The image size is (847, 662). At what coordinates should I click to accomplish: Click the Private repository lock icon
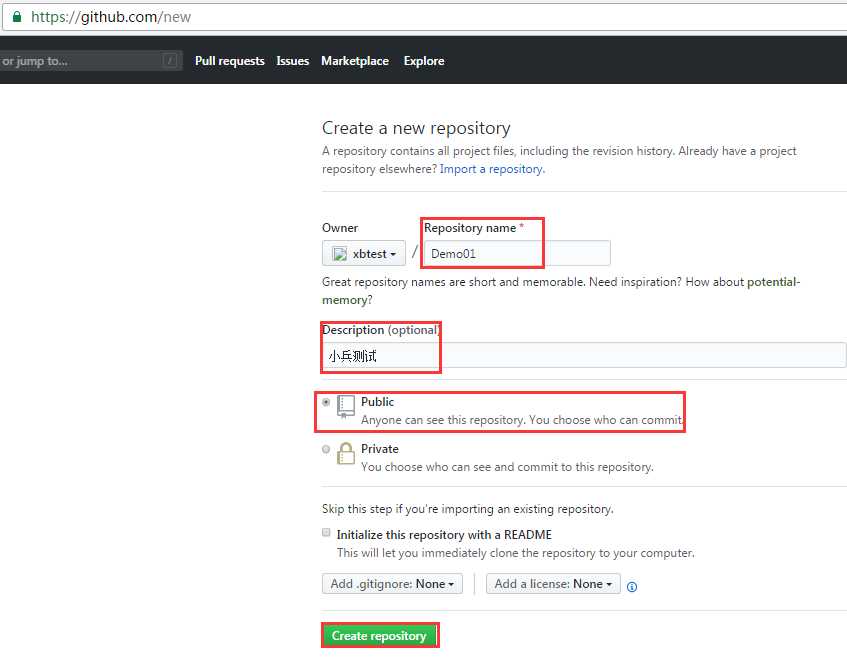pyautogui.click(x=346, y=454)
